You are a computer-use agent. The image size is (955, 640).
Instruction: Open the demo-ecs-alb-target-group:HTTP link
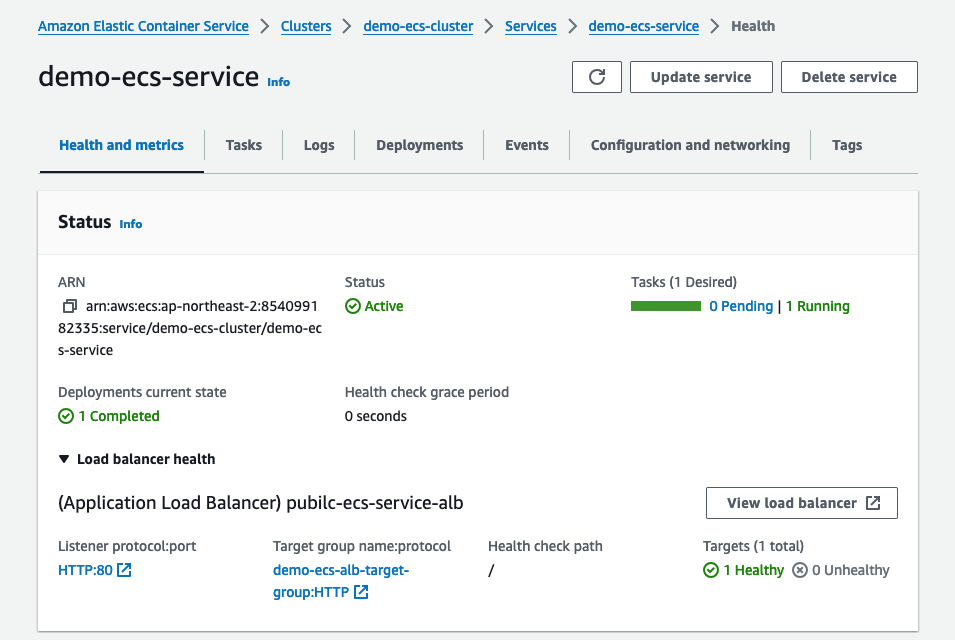click(341, 581)
